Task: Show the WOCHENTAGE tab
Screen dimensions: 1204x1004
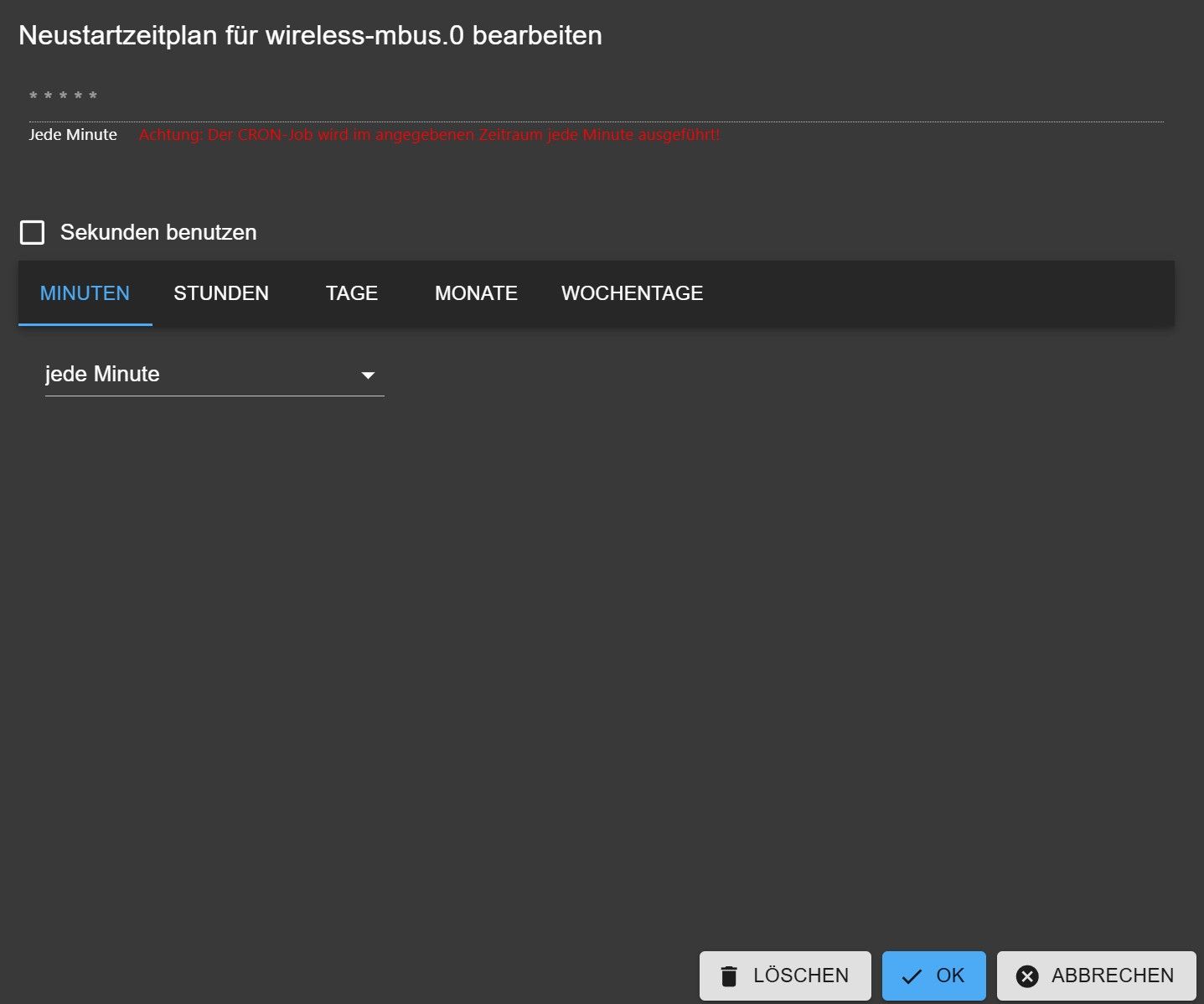Action: click(633, 293)
